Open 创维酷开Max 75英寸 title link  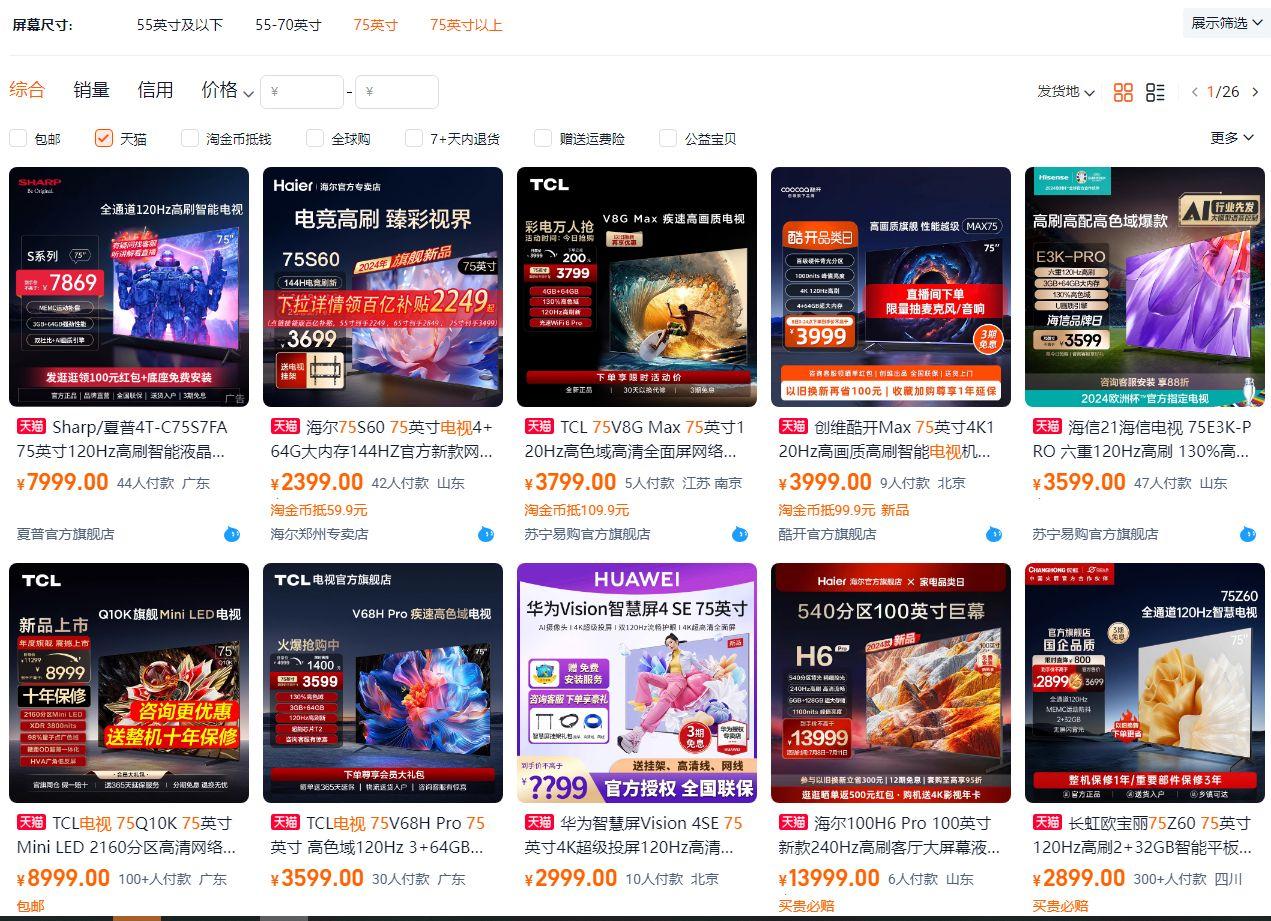click(887, 439)
